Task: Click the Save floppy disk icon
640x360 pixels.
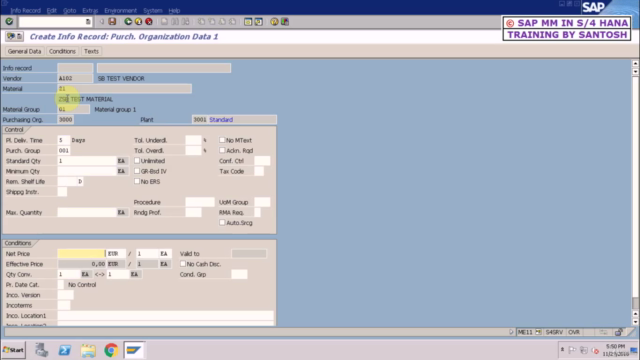Action: [112, 22]
